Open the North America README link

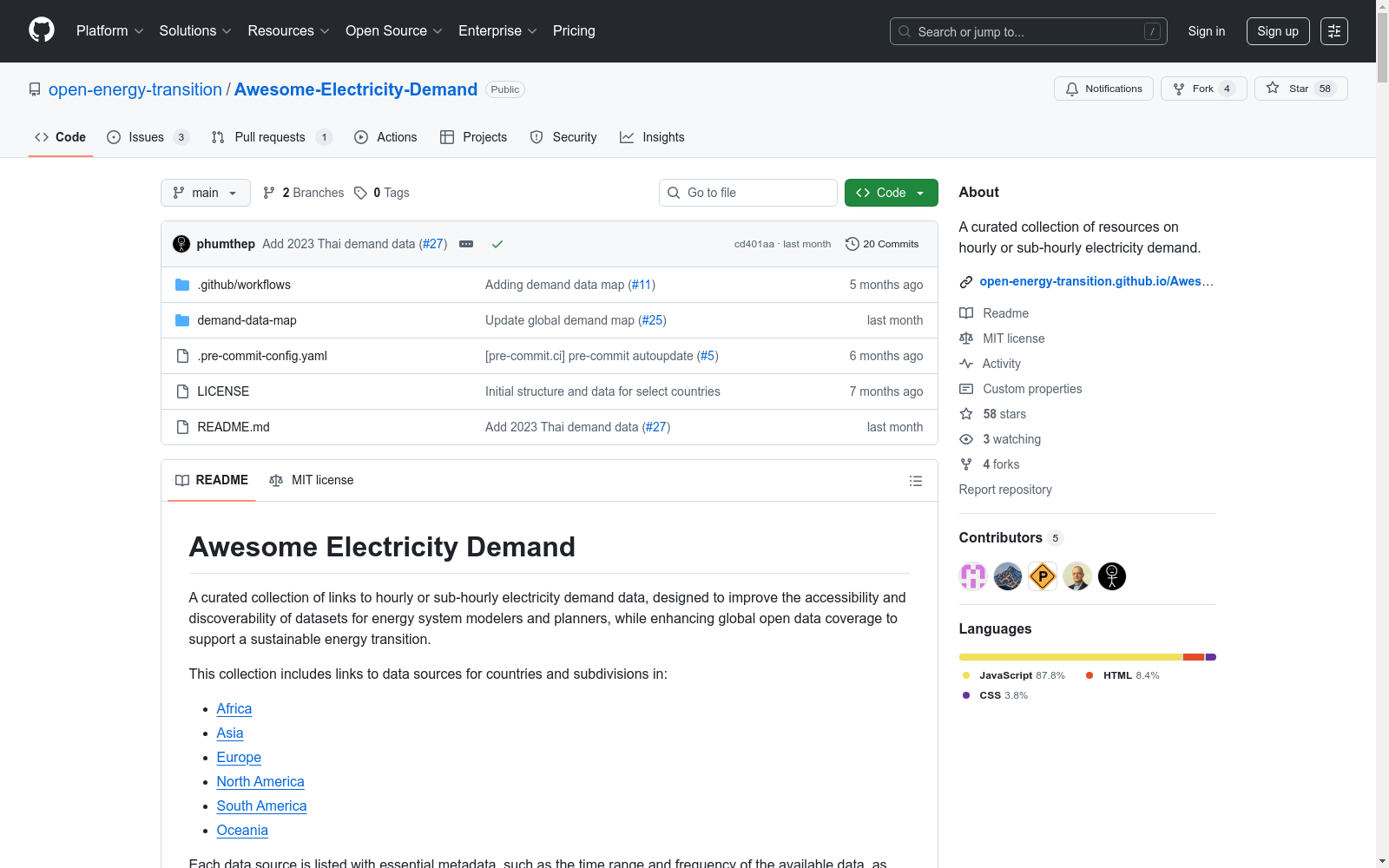pos(260,781)
